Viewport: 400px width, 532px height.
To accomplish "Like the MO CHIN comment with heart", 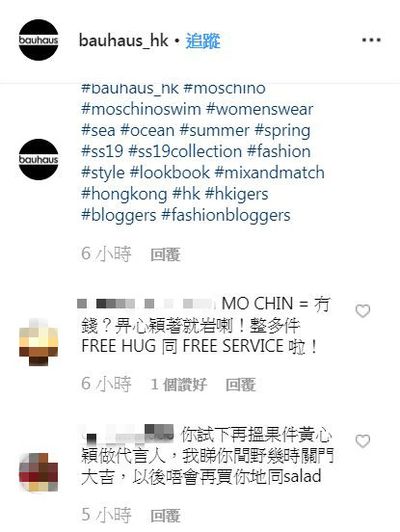I will coord(363,311).
